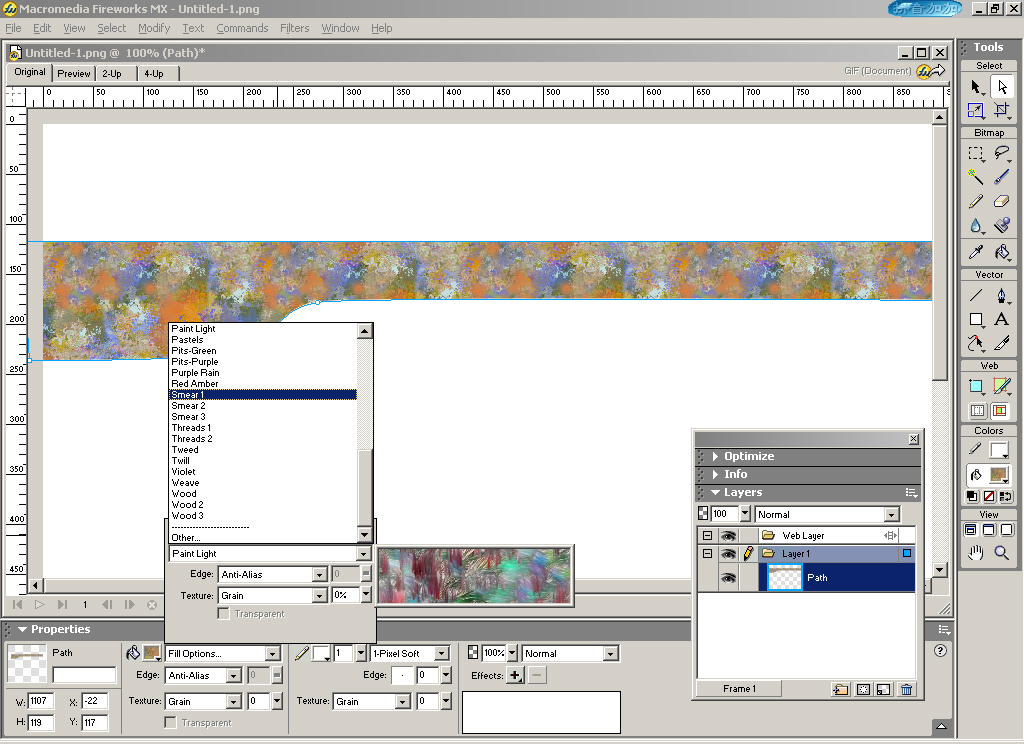Toggle Show Slices and Hotspots button
Viewport: 1024px width, 744px height.
click(x=1000, y=410)
